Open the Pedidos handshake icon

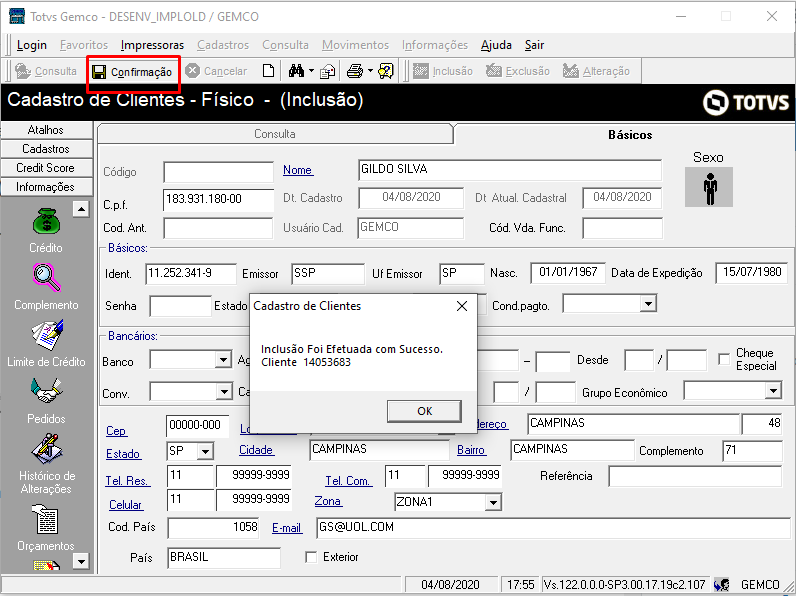[x=46, y=391]
